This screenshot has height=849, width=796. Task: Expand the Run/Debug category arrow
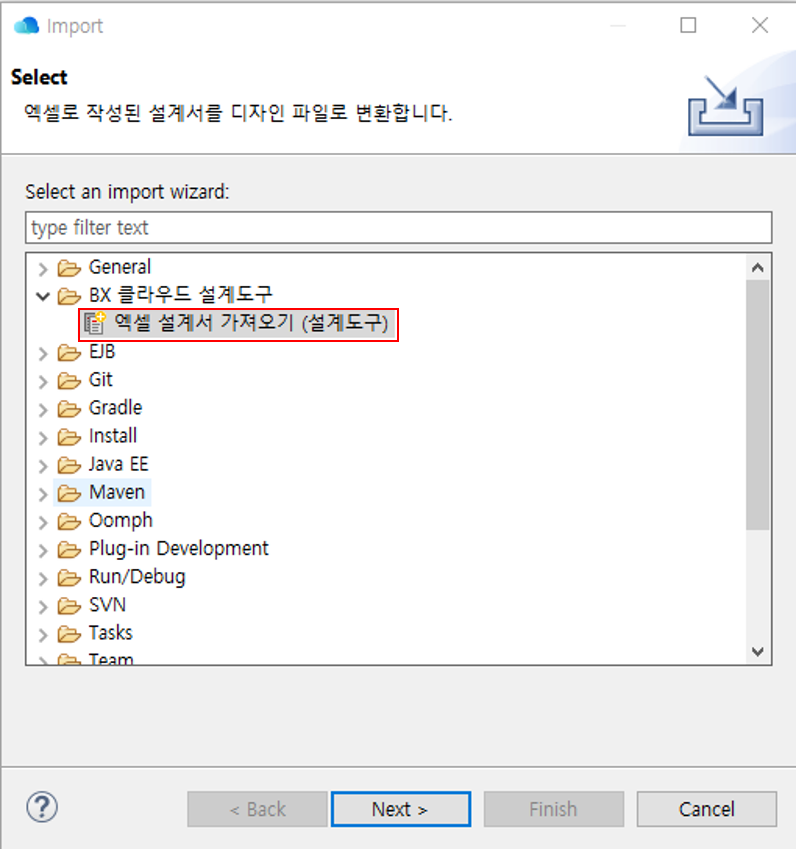click(x=43, y=578)
